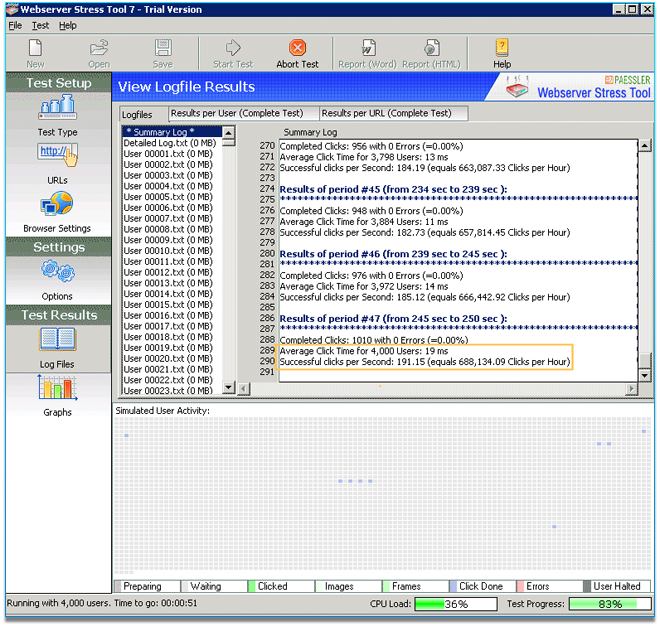Abort the running test

[297, 53]
